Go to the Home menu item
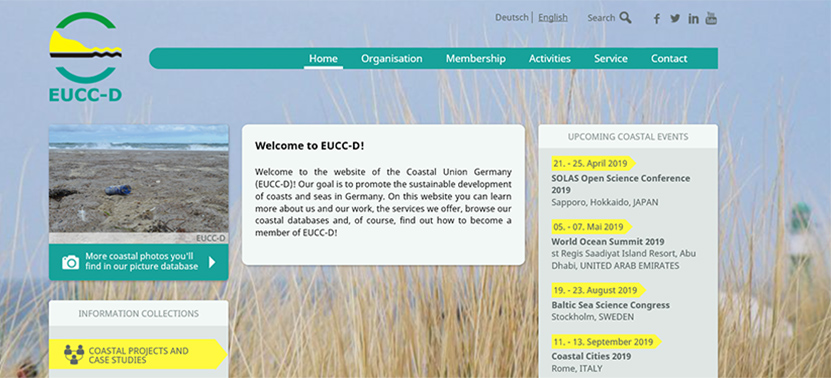 (x=323, y=58)
